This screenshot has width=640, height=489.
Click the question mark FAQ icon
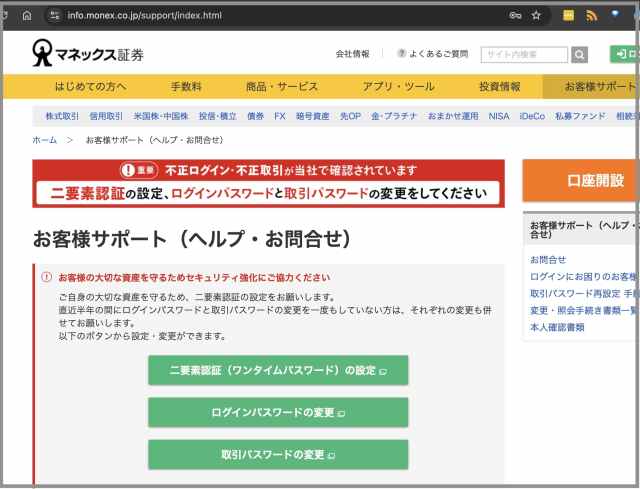402,54
